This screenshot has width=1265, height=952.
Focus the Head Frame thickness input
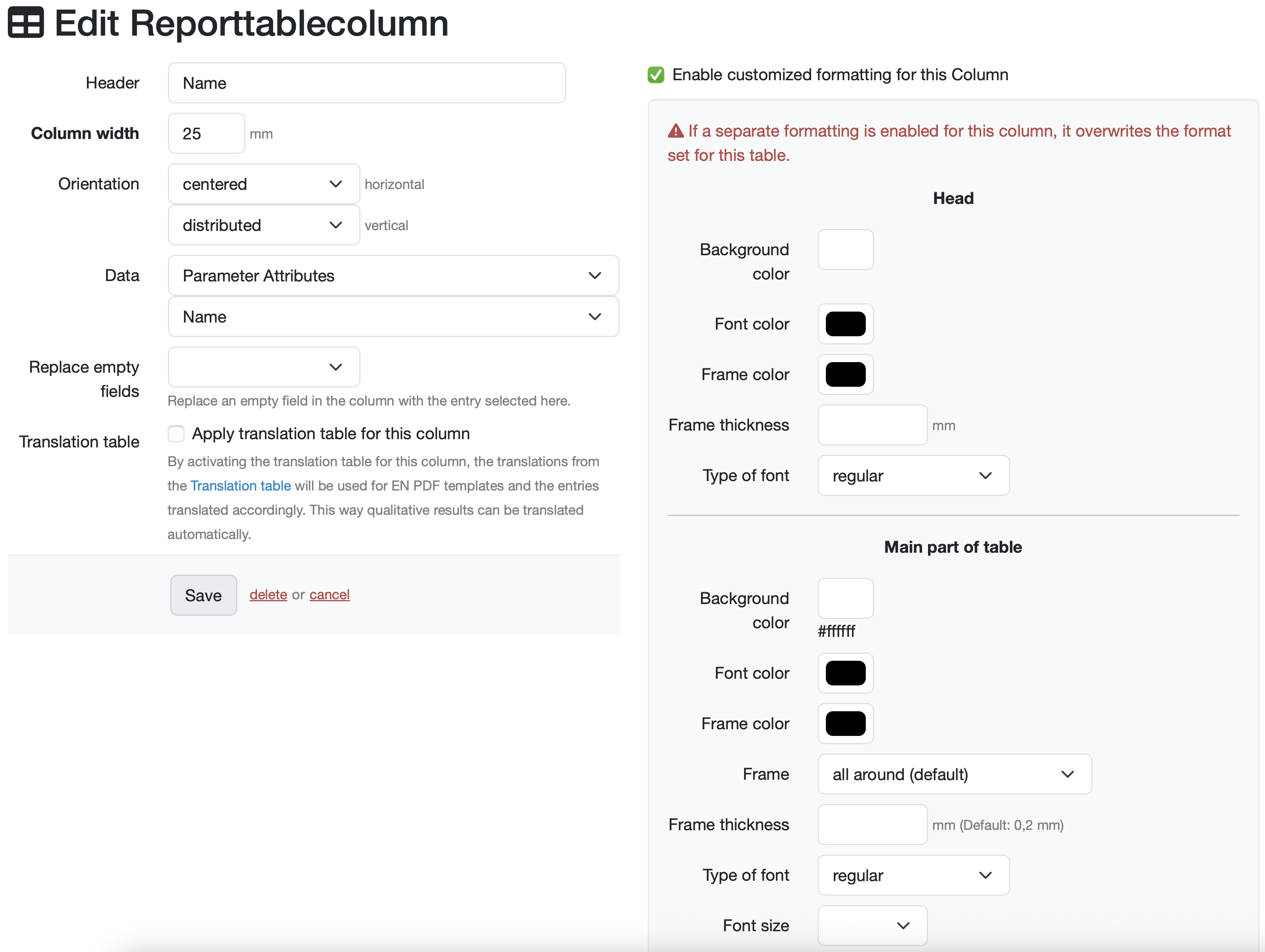tap(872, 425)
